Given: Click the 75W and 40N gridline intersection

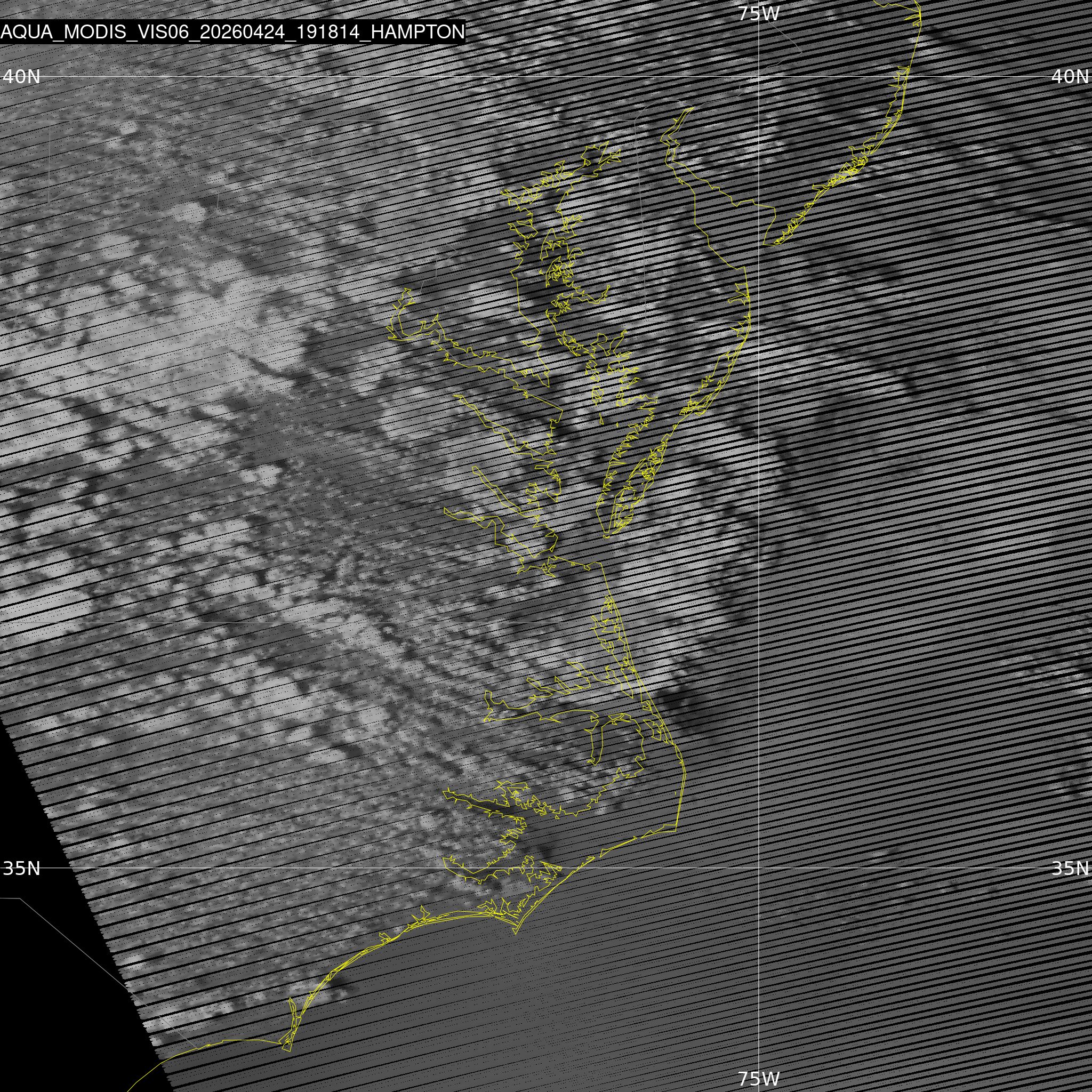Looking at the screenshot, I should [759, 76].
